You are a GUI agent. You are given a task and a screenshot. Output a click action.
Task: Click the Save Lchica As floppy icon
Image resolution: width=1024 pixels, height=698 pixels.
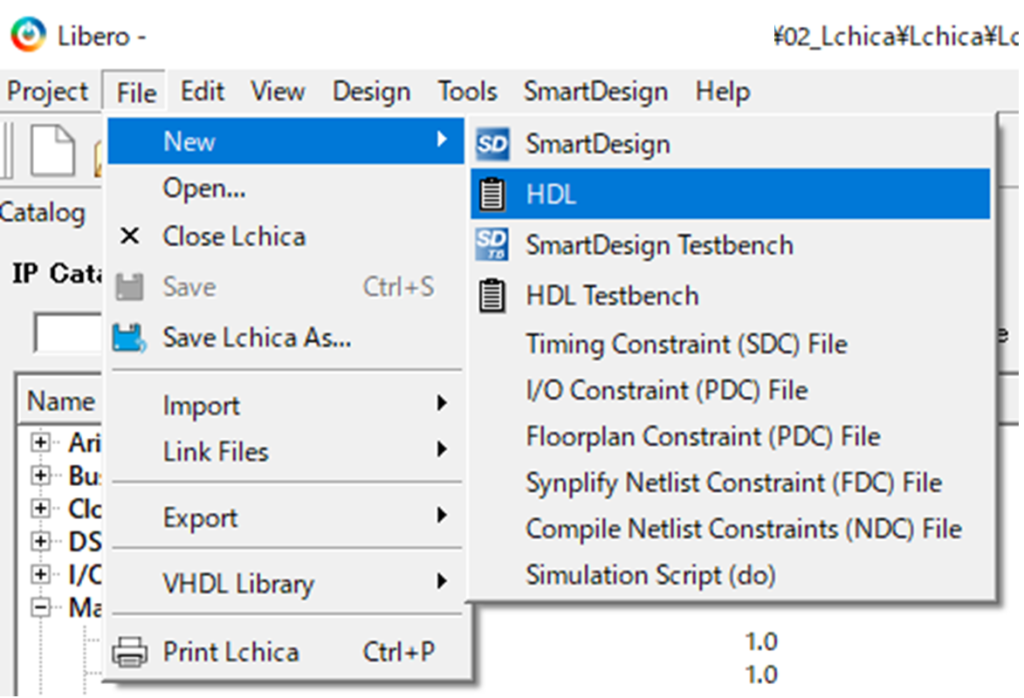point(130,338)
